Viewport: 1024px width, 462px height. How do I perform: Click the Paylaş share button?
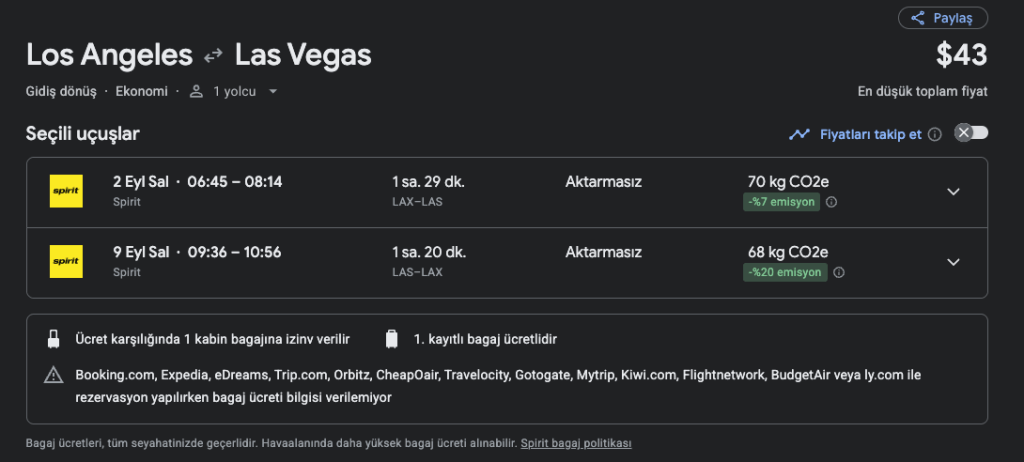click(942, 18)
